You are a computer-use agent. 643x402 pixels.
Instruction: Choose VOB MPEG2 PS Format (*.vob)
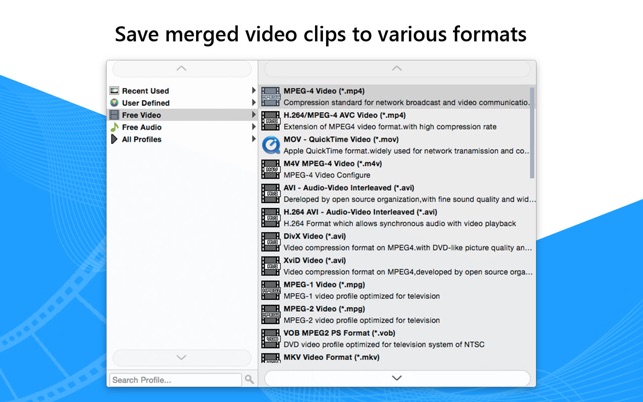[x=397, y=338]
